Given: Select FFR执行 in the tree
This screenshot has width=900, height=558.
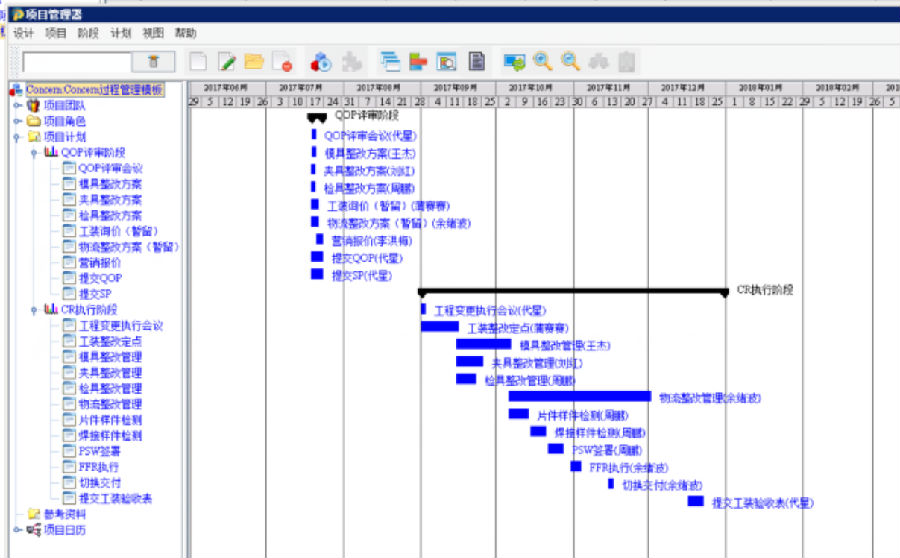Looking at the screenshot, I should tap(99, 467).
